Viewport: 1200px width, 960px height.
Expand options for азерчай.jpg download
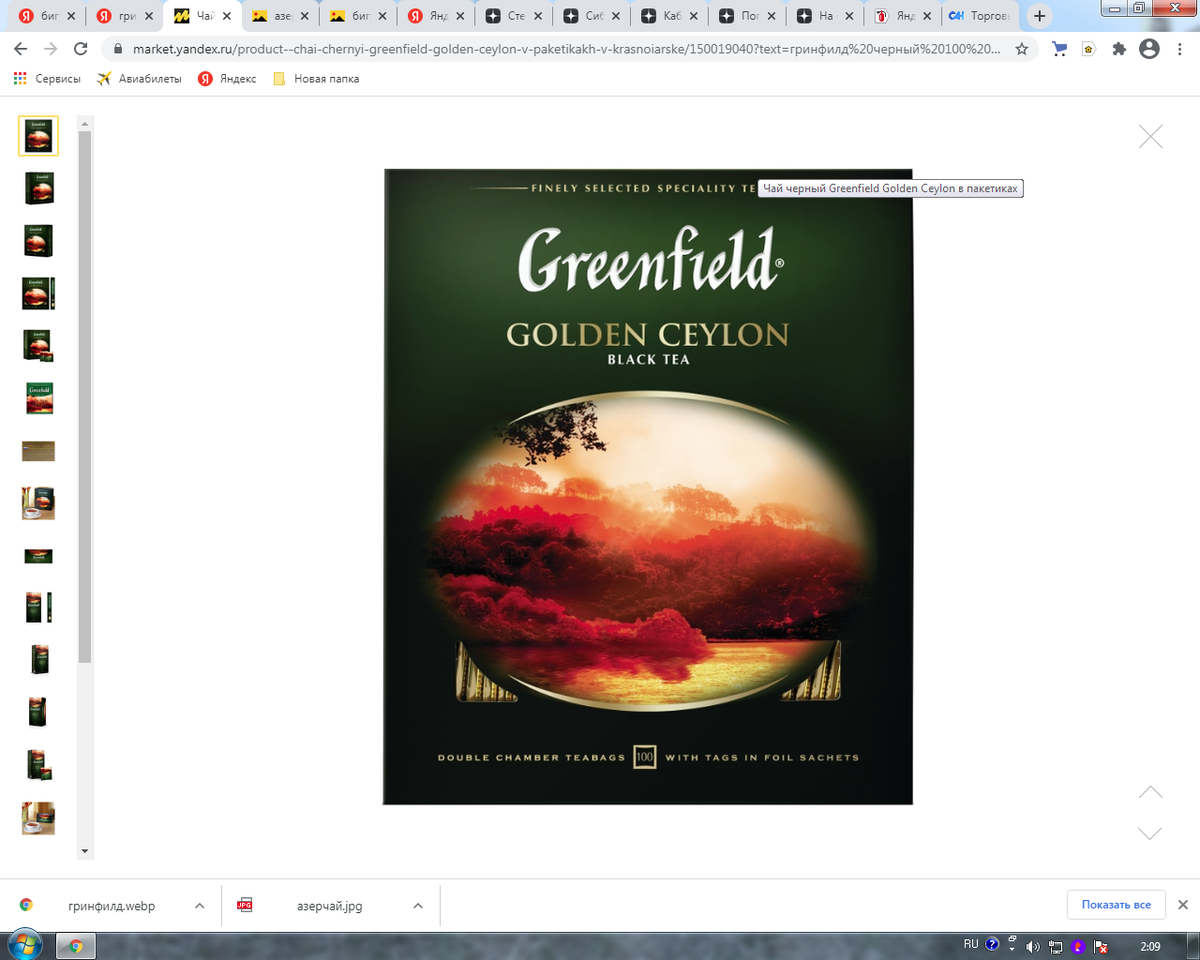coord(418,905)
